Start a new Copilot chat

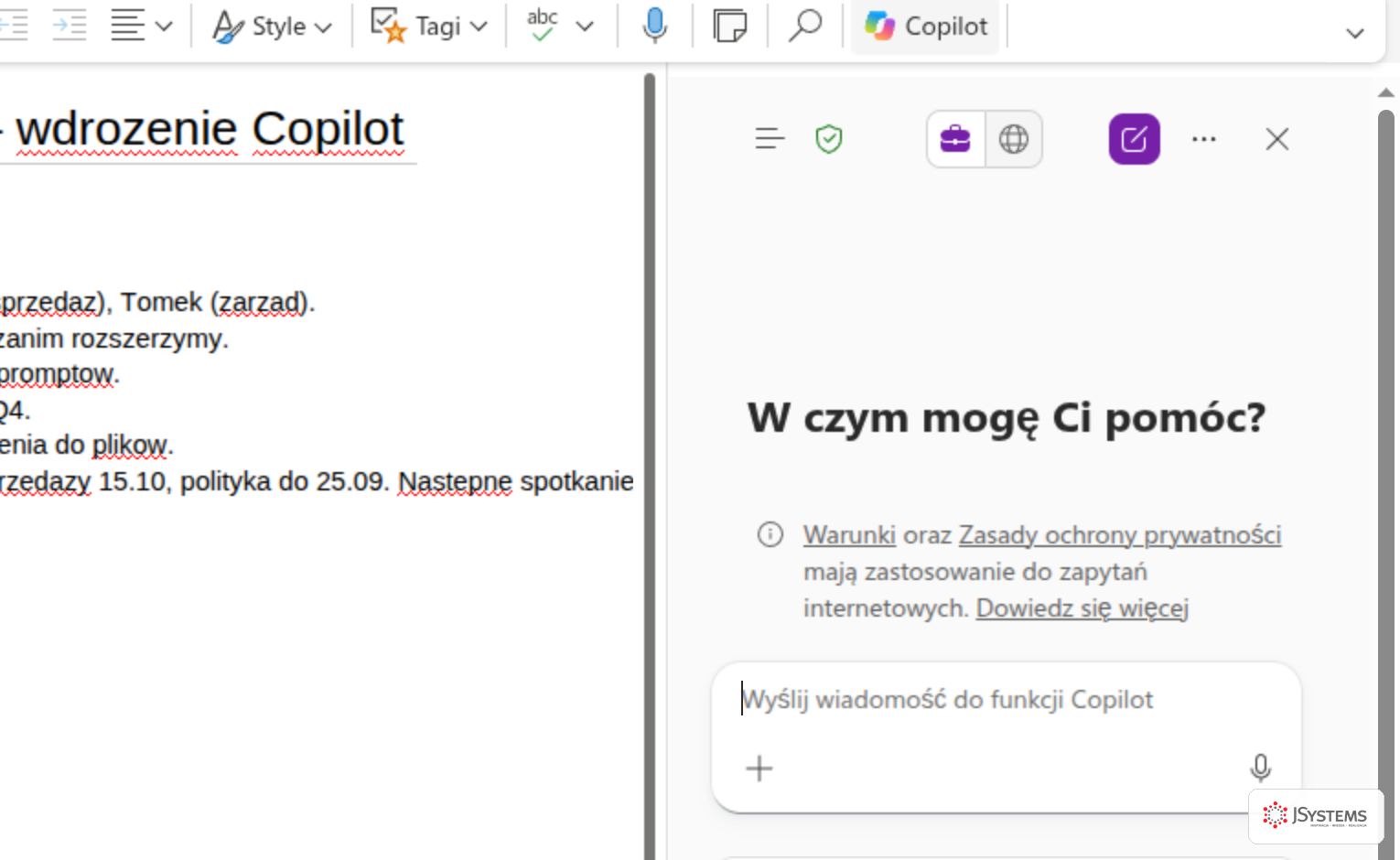[x=1135, y=139]
